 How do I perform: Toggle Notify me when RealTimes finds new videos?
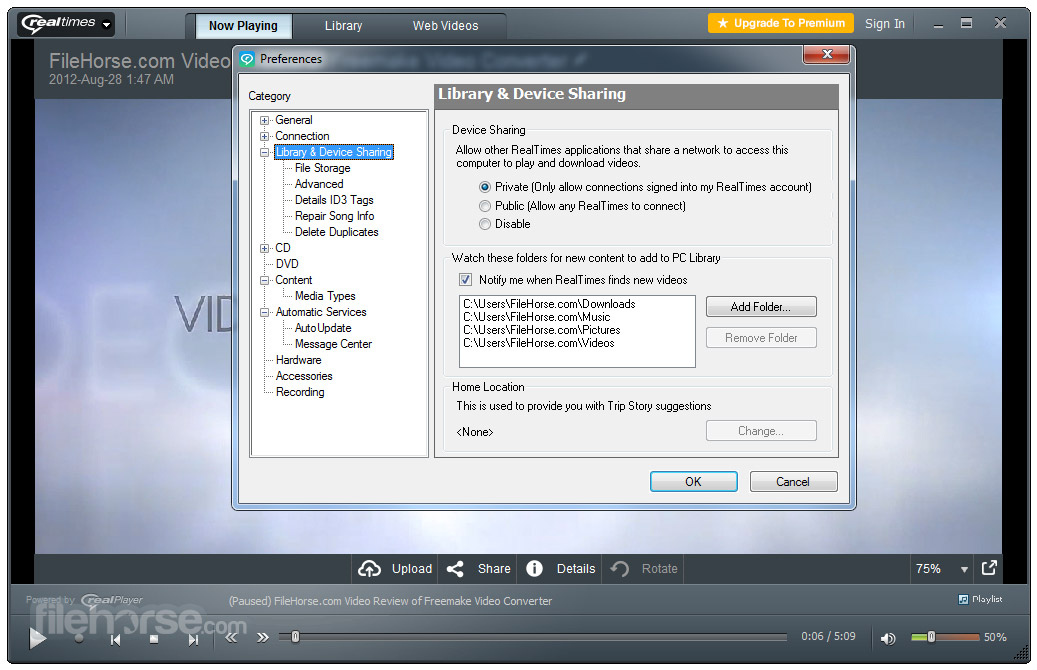[466, 280]
